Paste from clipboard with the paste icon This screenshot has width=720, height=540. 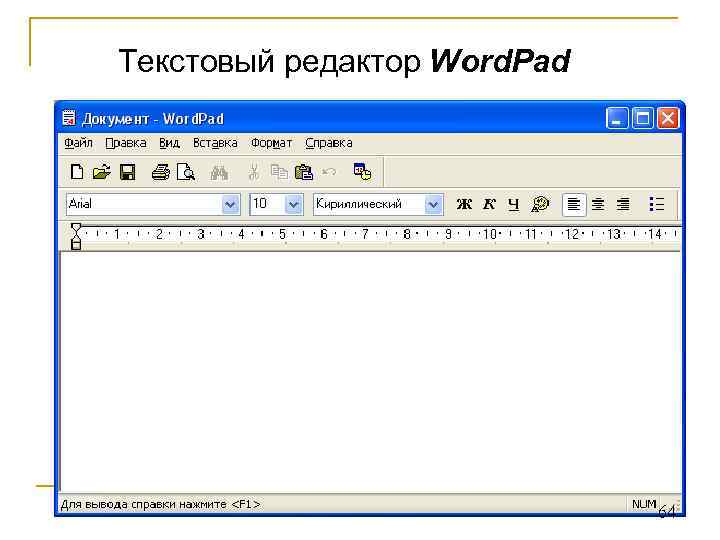coord(304,172)
